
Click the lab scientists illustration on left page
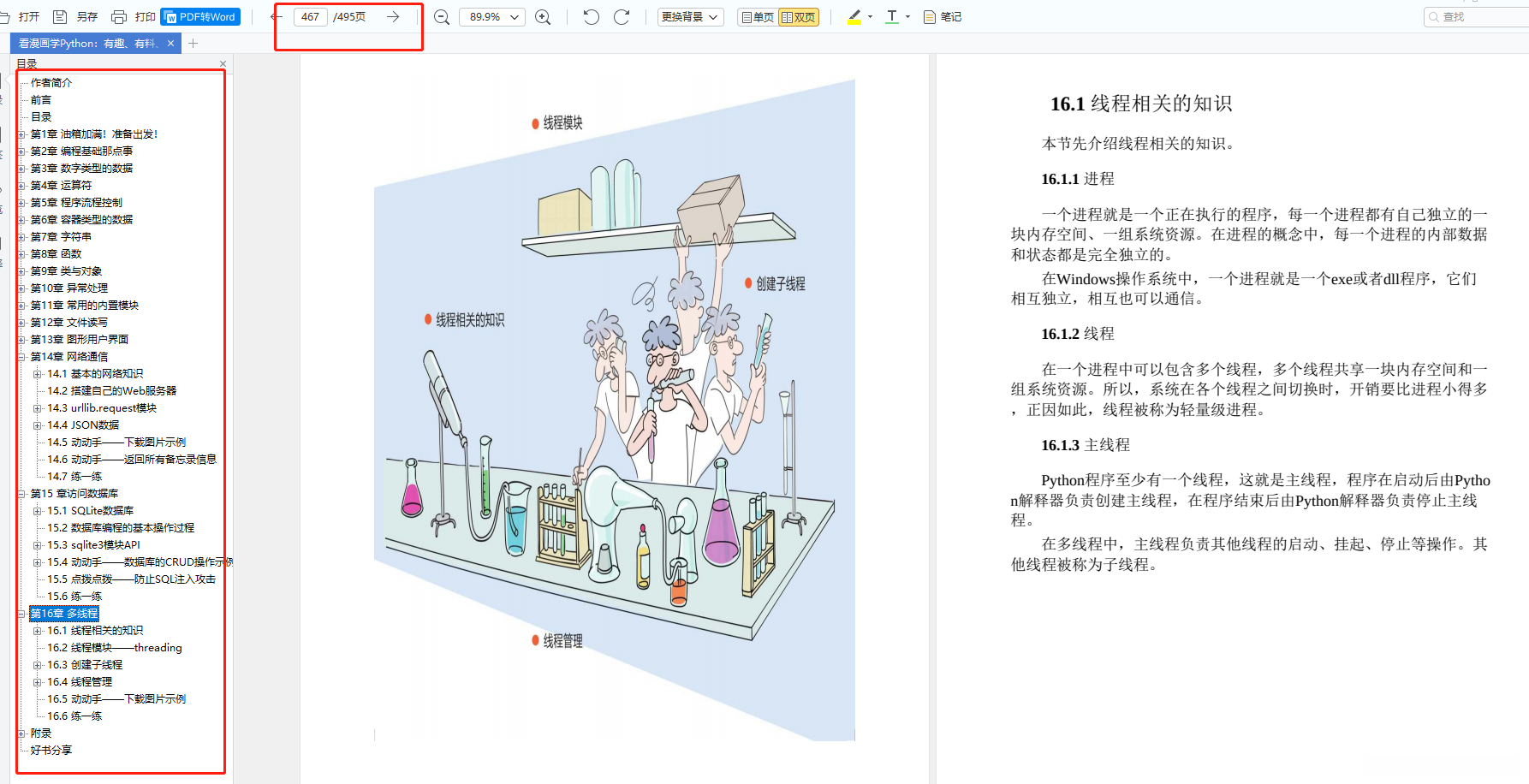(614, 410)
